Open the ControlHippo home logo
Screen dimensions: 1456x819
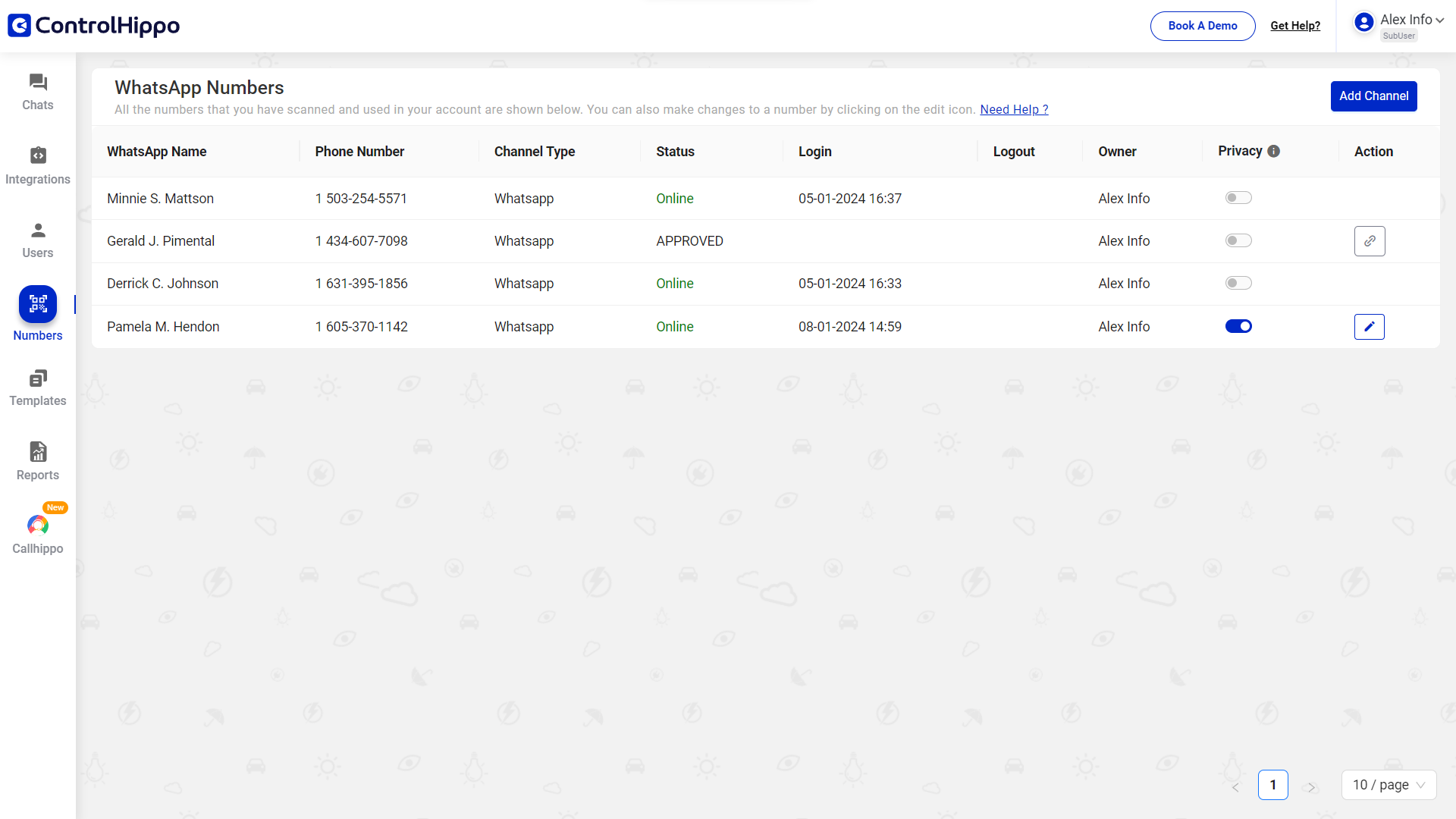click(93, 25)
